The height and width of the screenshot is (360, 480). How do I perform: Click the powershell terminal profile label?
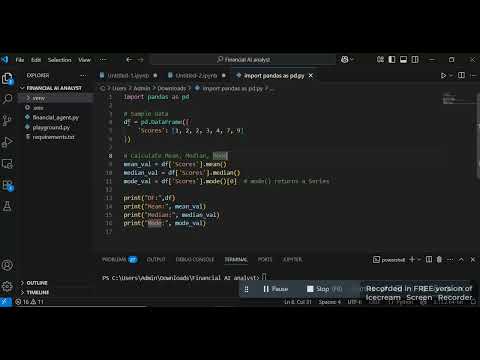[x=389, y=260]
